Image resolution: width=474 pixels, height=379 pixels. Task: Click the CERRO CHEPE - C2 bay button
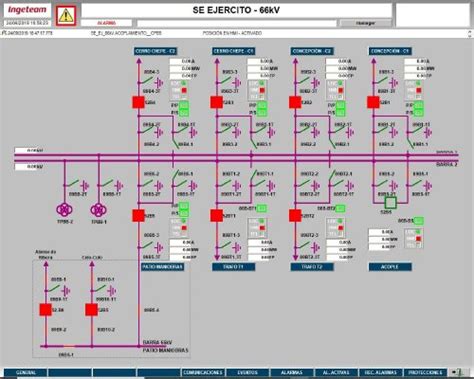tap(155, 51)
